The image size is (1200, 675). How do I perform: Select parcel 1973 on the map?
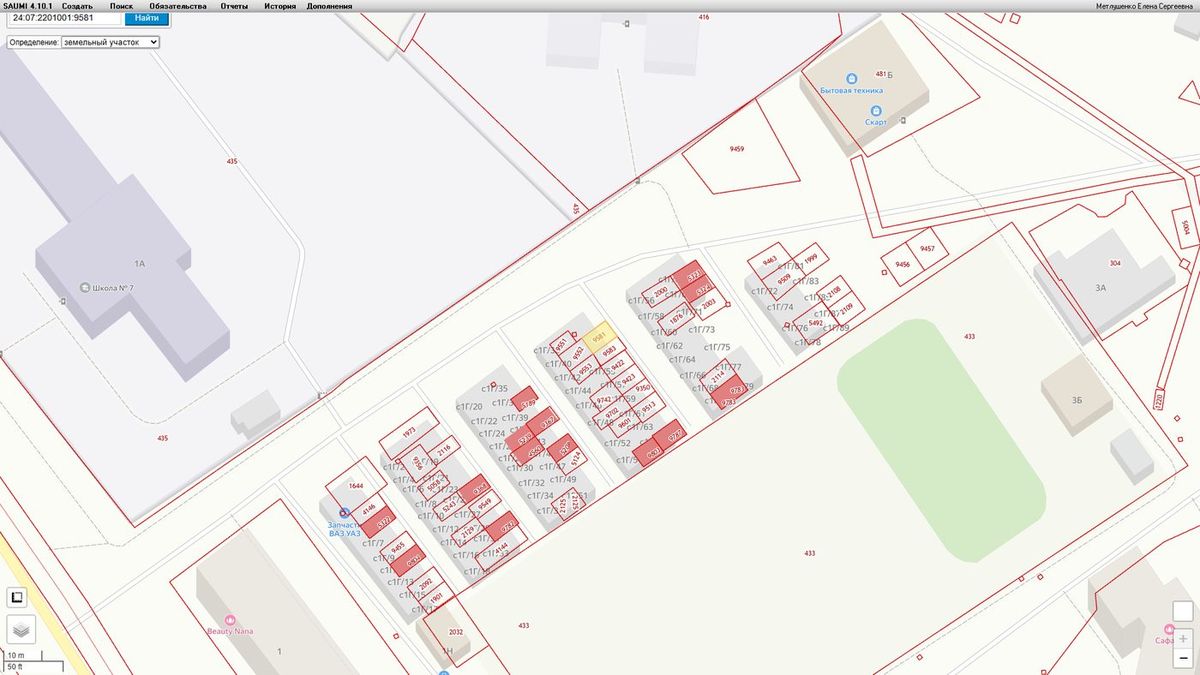point(408,432)
